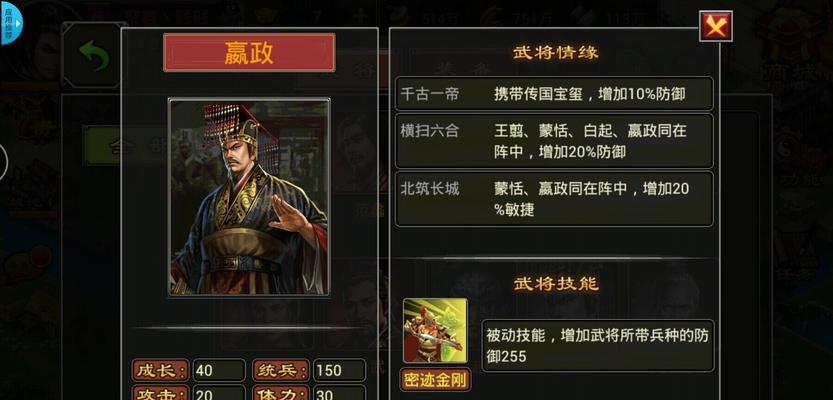
Task: Close the hero detail panel with the X icon
Action: click(x=716, y=26)
